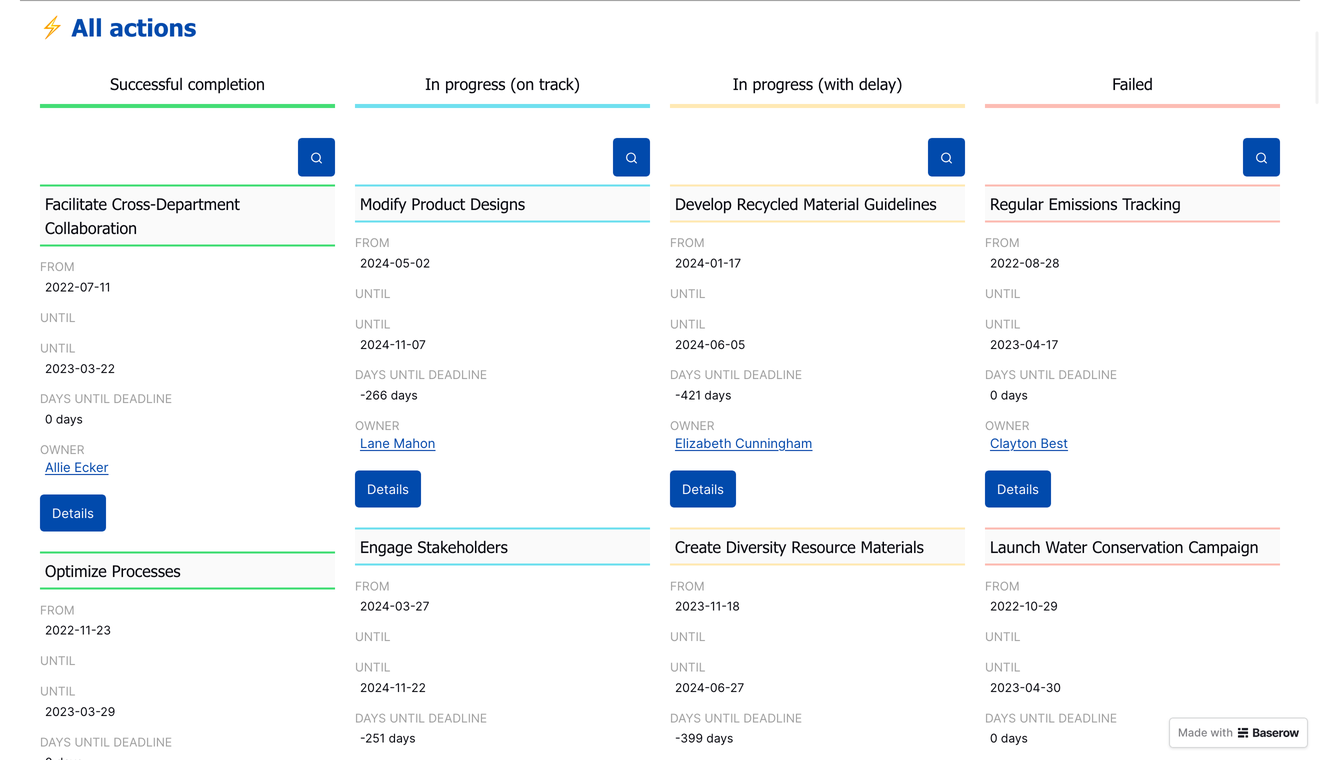The image size is (1320, 760).
Task: Click the Baserow logo badge
Action: [1238, 733]
